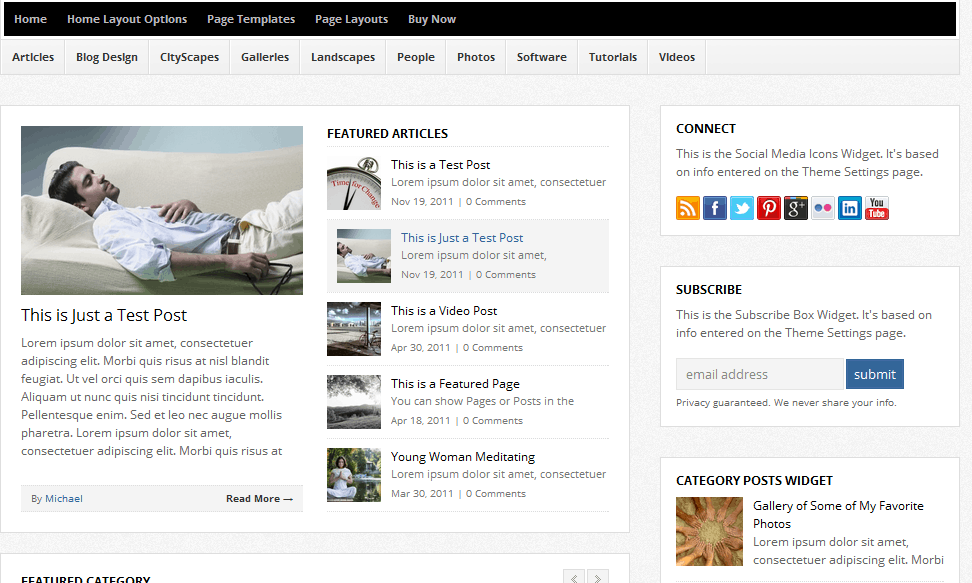Image resolution: width=972 pixels, height=583 pixels.
Task: Click the Twitter bird icon
Action: pyautogui.click(x=741, y=208)
